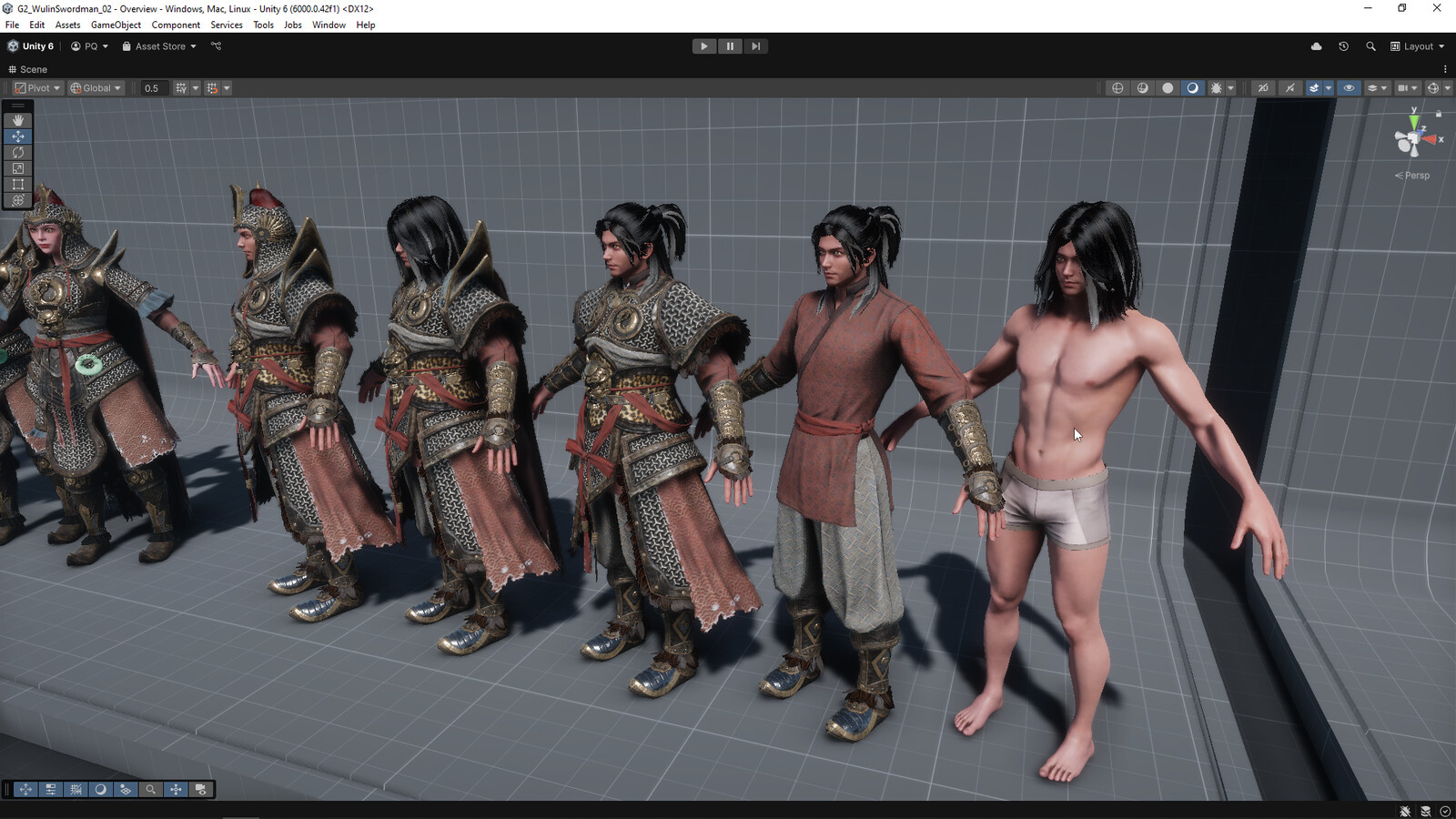The image size is (1456, 819).
Task: Open the Undo History clock icon
Action: click(1343, 46)
